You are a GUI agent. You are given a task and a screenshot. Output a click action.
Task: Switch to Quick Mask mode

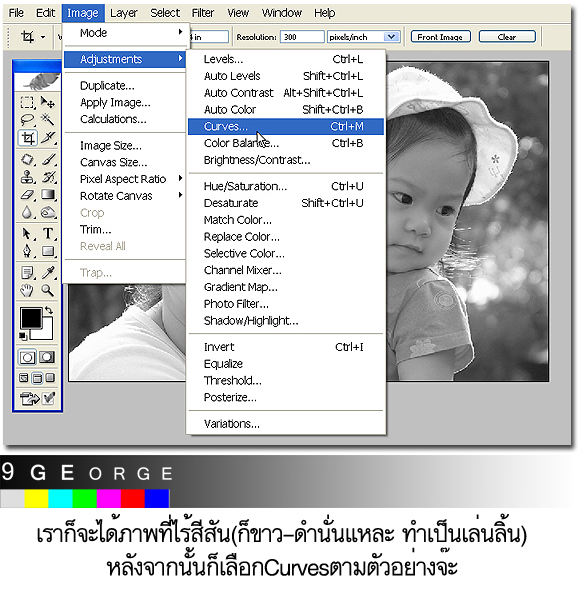coord(47,357)
